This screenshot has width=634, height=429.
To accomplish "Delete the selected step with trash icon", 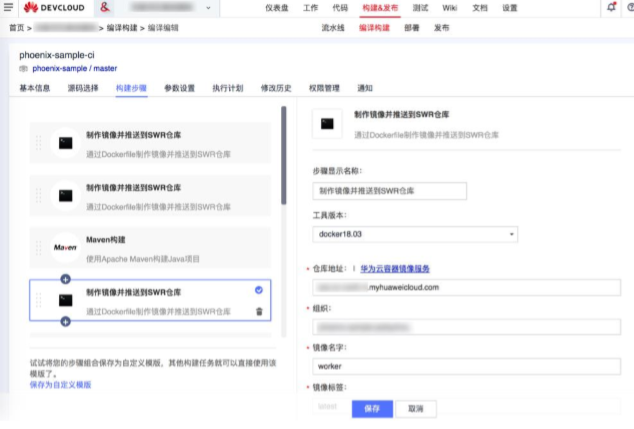I will [259, 311].
